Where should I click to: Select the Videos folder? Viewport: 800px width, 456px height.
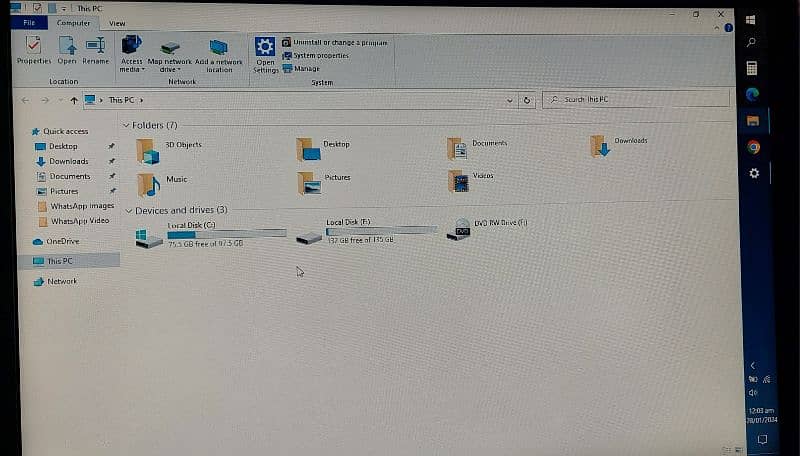[x=470, y=181]
